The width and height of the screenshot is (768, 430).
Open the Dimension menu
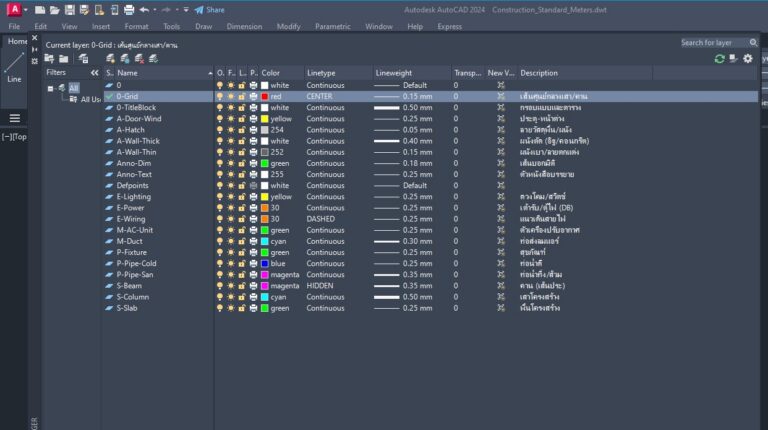click(244, 26)
